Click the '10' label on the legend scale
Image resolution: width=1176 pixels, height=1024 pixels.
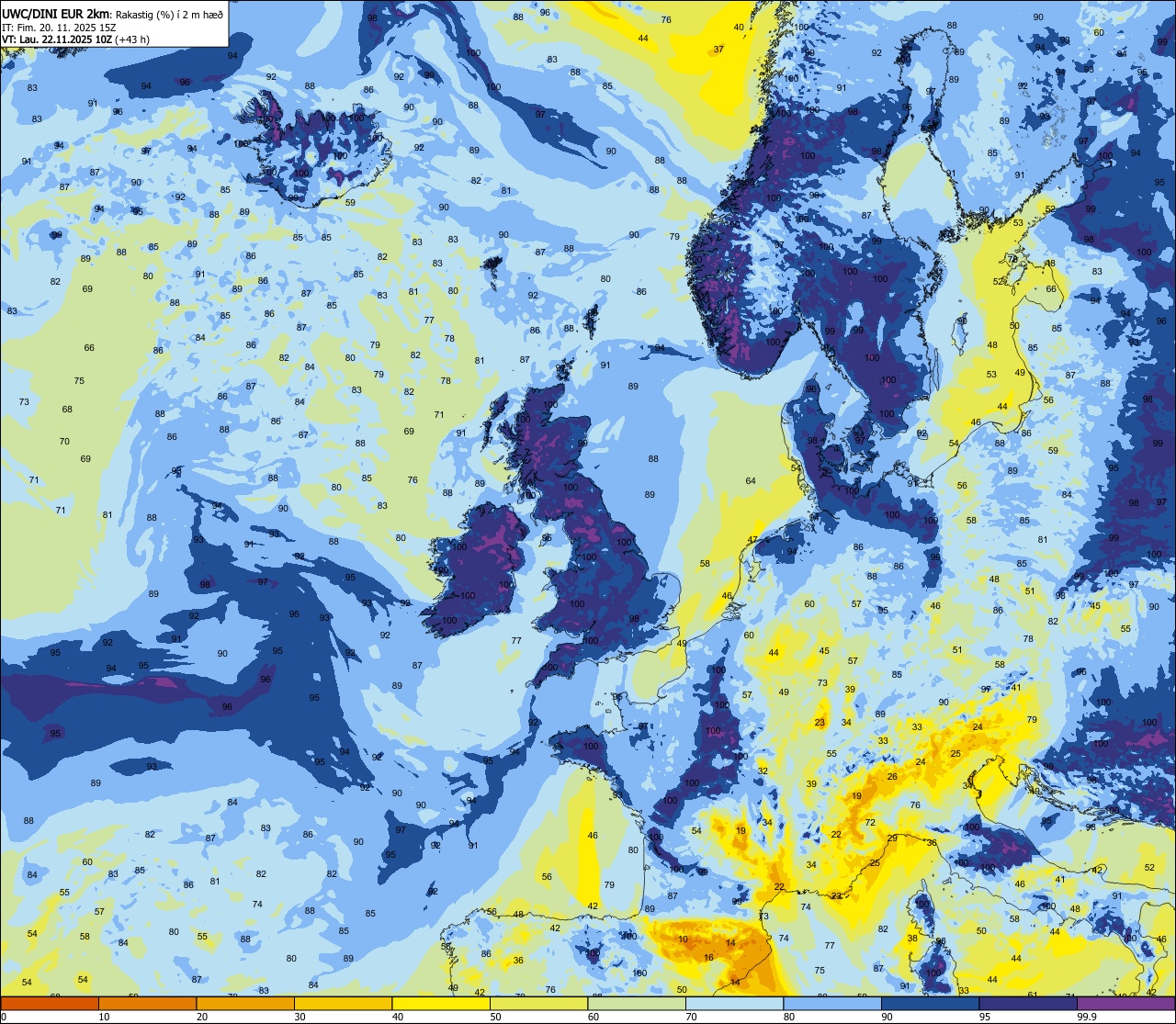tap(104, 1017)
